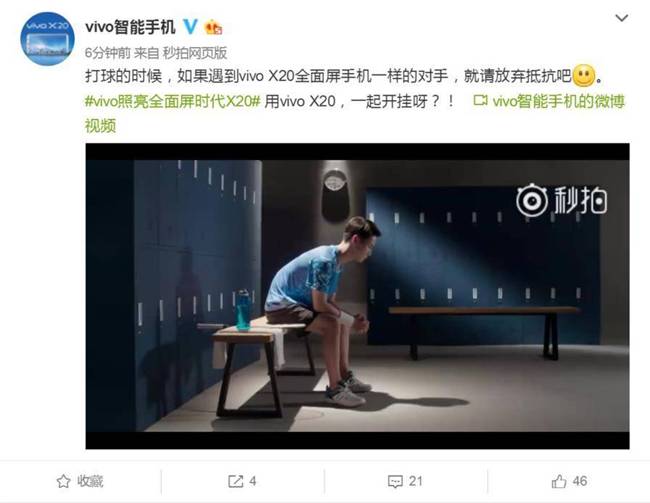The image size is (650, 503).
Task: Open the vivo X20 profile avatar
Action: pyautogui.click(x=47, y=39)
